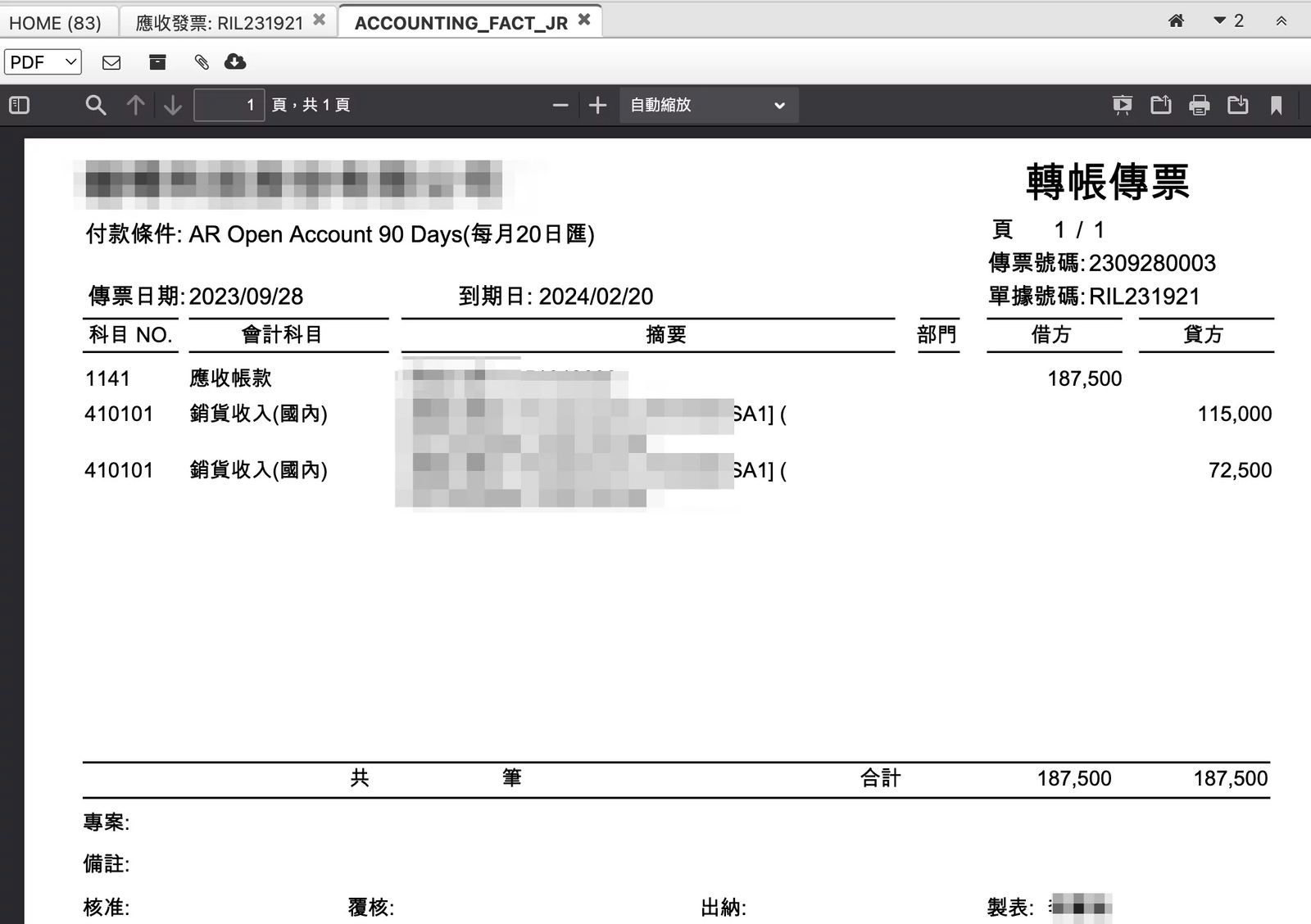Switch to presentation mode
The width and height of the screenshot is (1311, 924).
click(1122, 105)
